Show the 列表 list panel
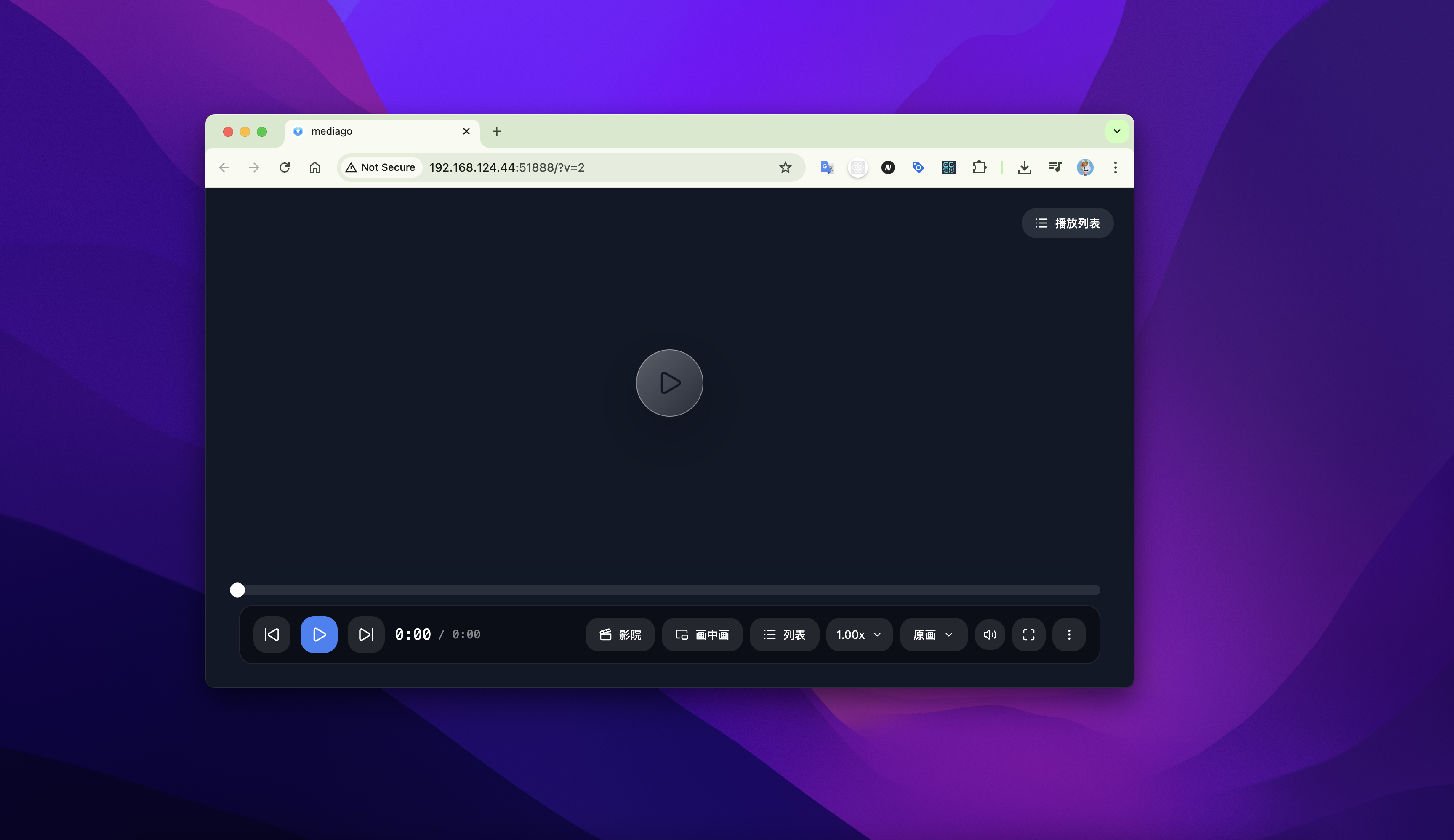Viewport: 1454px width, 840px height. (784, 634)
